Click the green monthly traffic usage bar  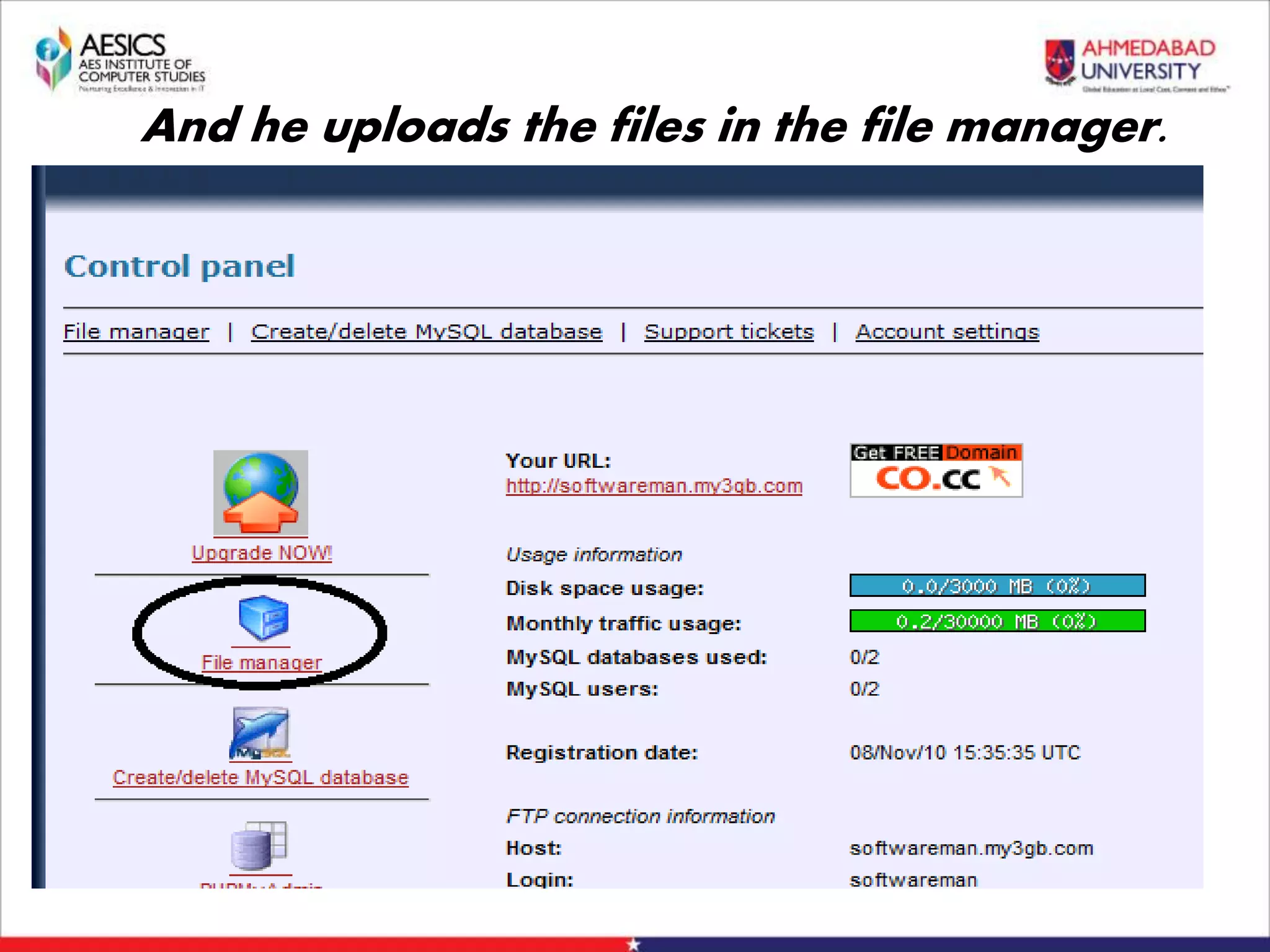coord(997,621)
